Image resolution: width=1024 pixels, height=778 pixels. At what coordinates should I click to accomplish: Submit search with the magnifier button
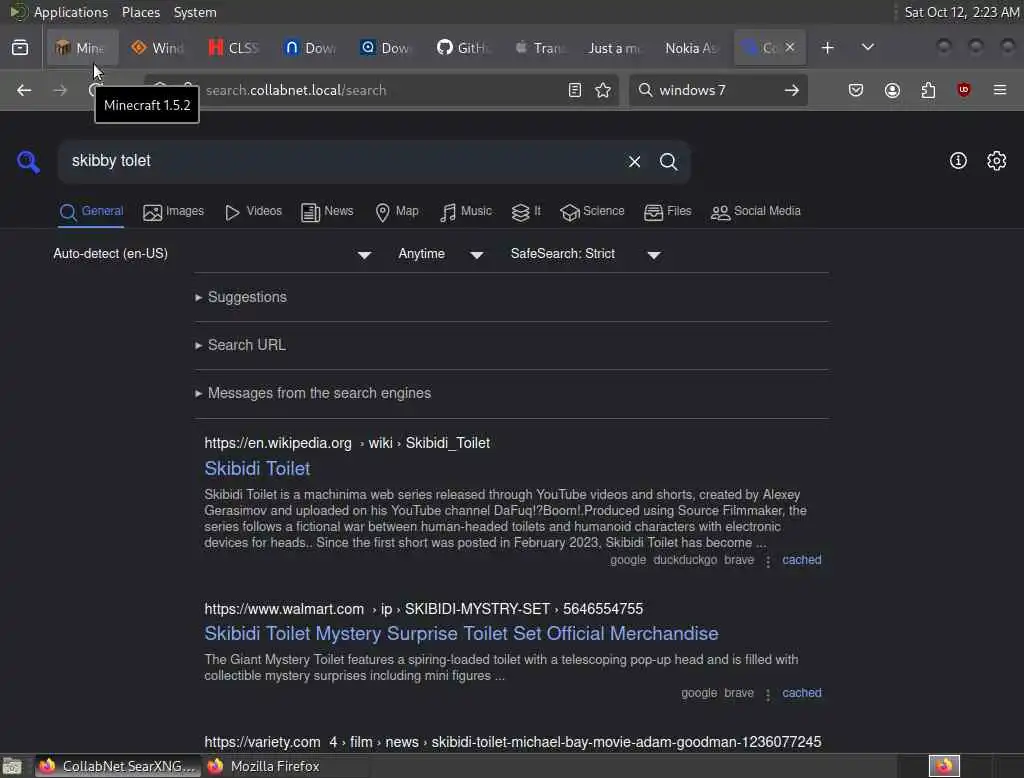(x=668, y=161)
